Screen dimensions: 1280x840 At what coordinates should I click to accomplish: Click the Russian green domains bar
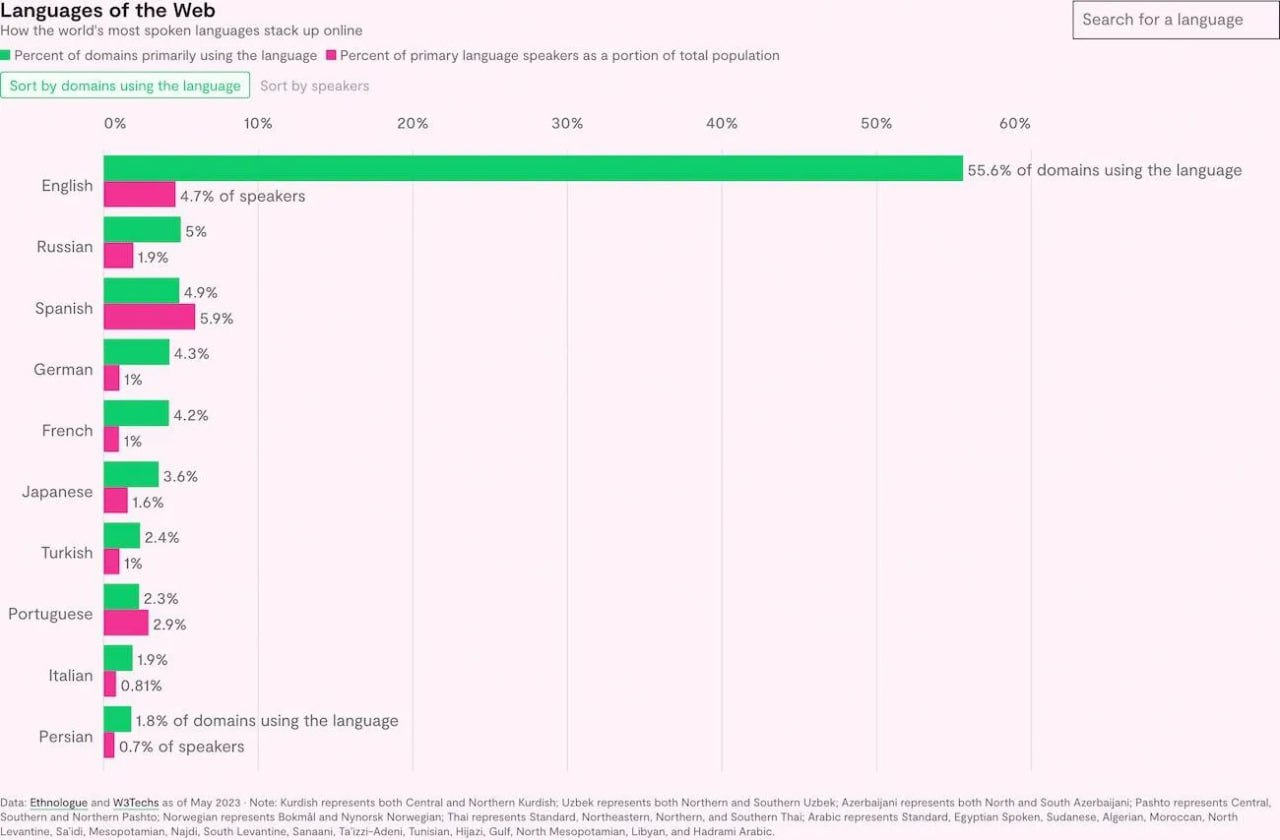click(x=142, y=230)
